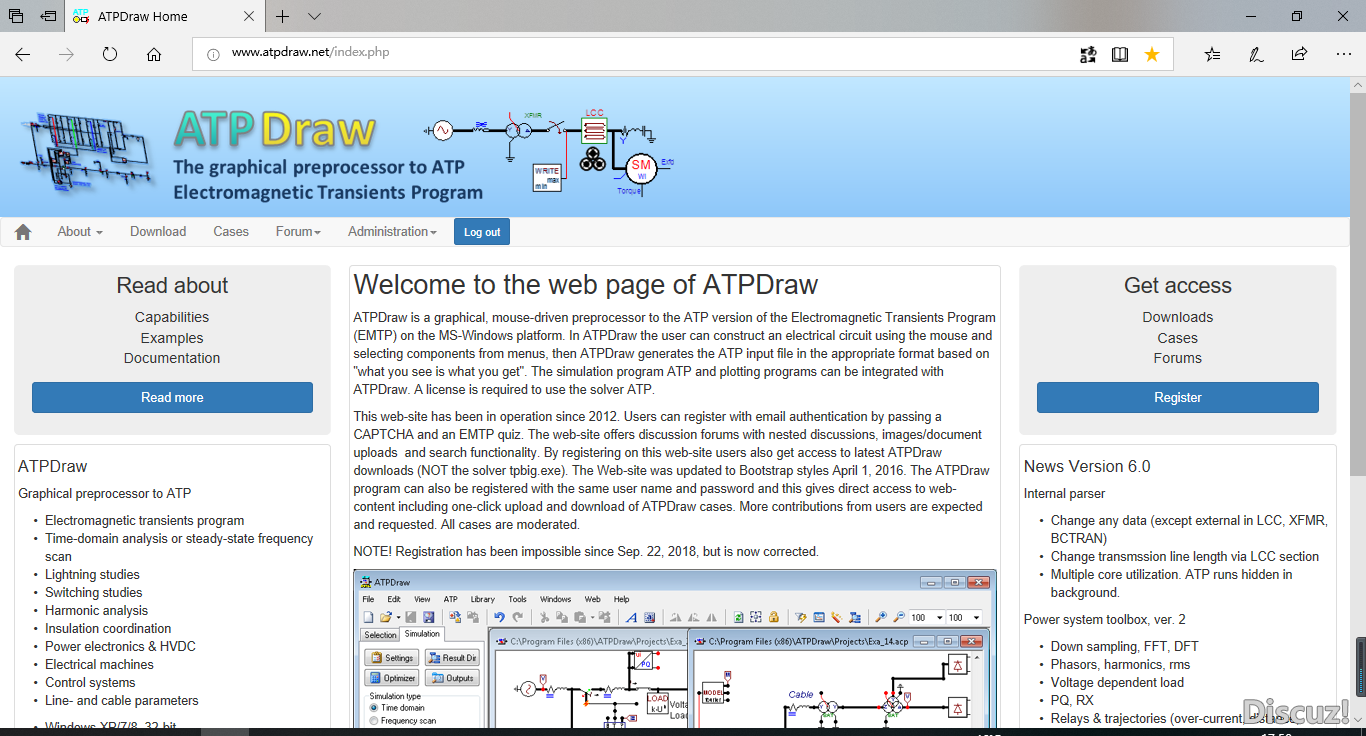Expand the About dropdown menu

79,231
